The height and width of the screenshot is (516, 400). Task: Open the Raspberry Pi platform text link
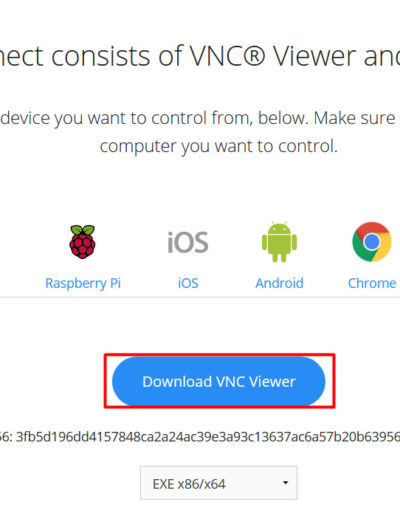[83, 283]
